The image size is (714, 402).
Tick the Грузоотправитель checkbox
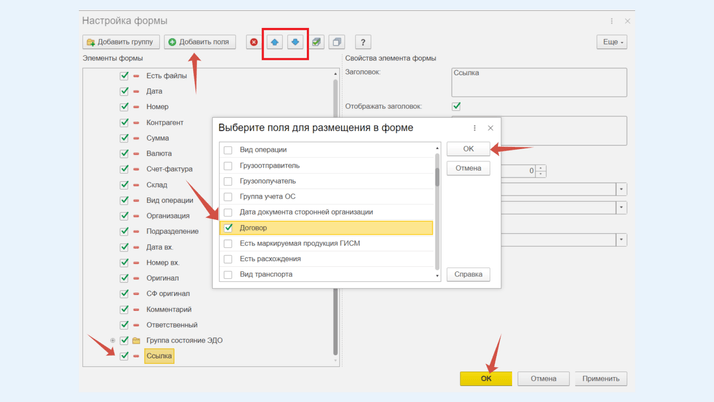pos(228,166)
